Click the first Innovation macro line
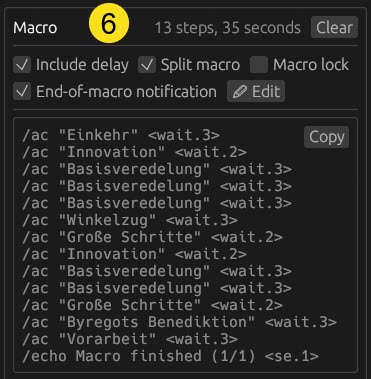This screenshot has width=371, height=379. click(134, 152)
